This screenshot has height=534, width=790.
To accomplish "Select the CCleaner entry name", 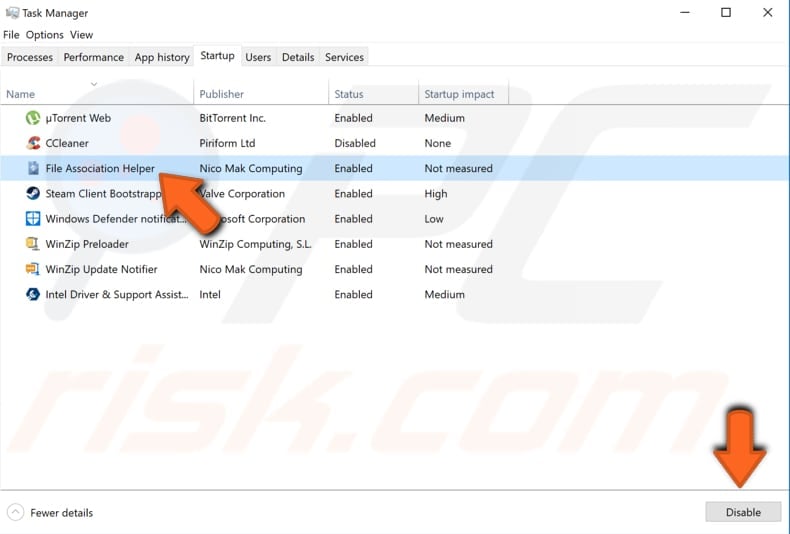I will click(x=67, y=143).
